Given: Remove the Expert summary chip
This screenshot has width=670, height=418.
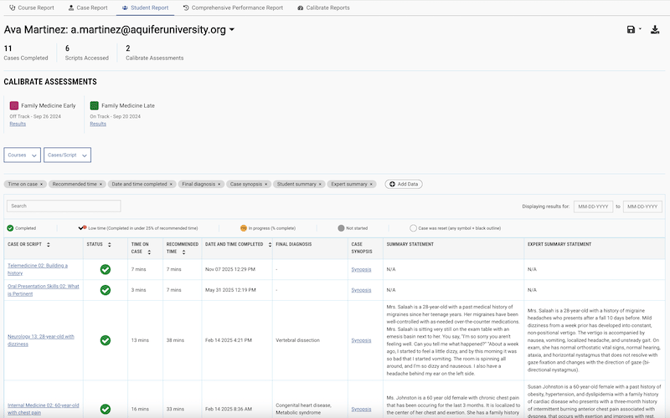Looking at the screenshot, I should [371, 184].
